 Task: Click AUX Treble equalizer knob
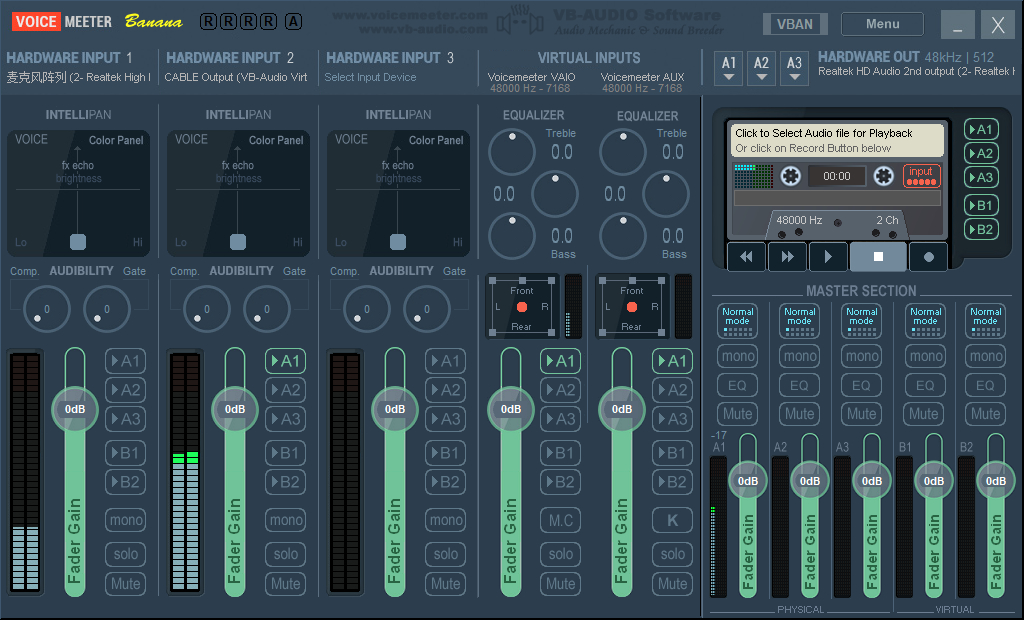[623, 152]
